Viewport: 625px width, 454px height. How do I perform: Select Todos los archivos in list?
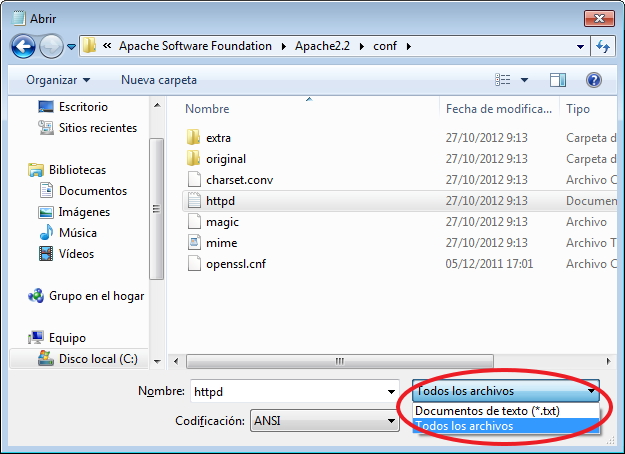464,426
